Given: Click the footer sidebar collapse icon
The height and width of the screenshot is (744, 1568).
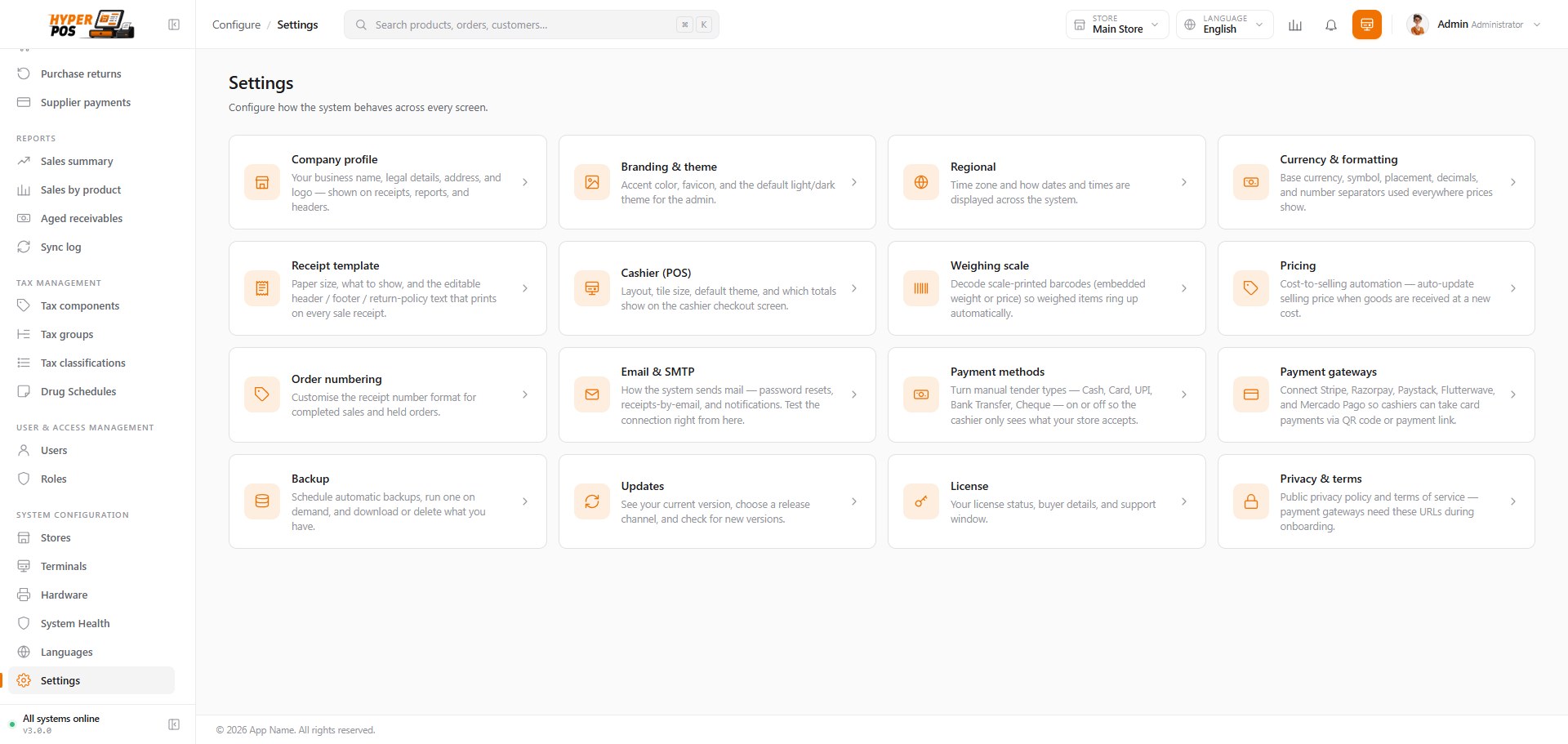Looking at the screenshot, I should [x=174, y=724].
